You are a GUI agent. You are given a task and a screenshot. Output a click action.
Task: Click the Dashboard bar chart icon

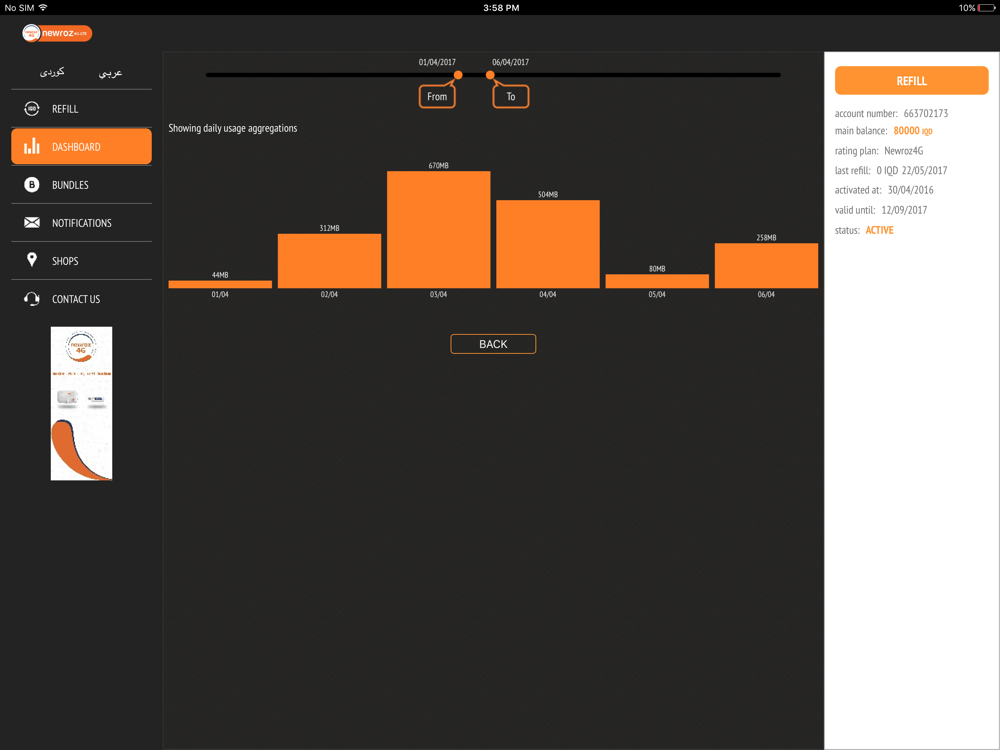click(32, 147)
